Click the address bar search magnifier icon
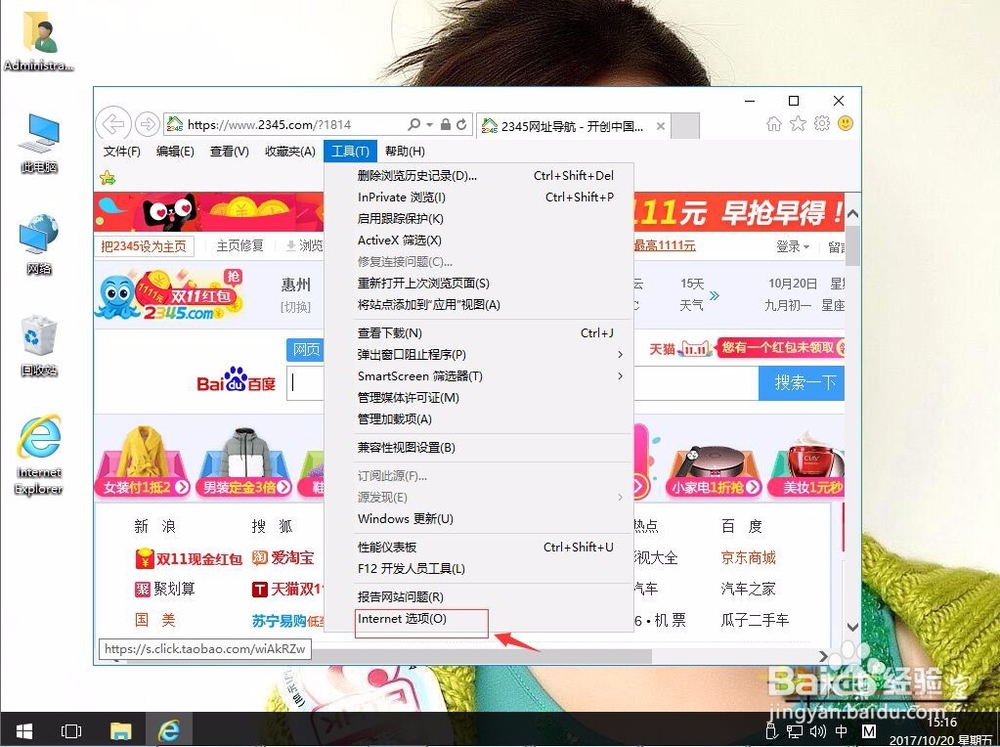Screen dimensions: 1000x747 point(414,124)
